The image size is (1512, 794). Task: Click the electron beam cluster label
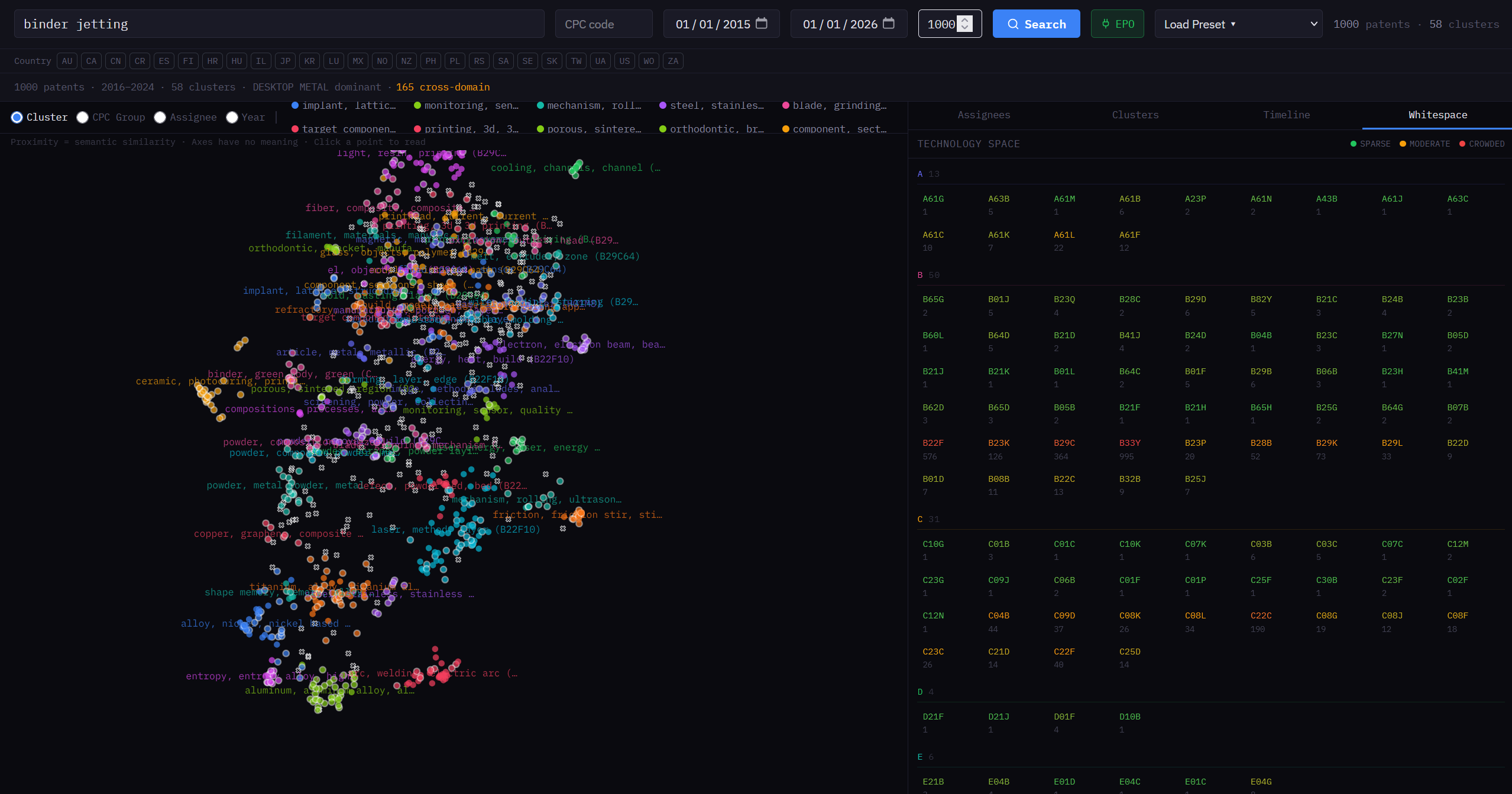580,345
